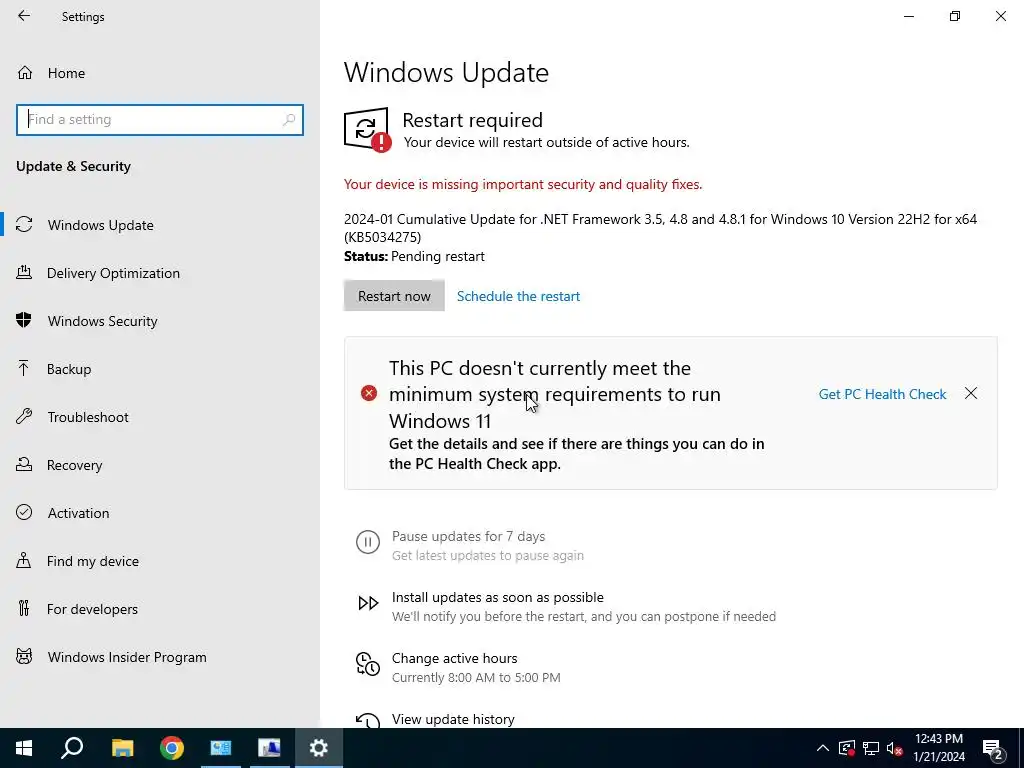The image size is (1024, 768).
Task: Click the Windows Update sync arrows sidebar icon
Action: (x=24, y=224)
